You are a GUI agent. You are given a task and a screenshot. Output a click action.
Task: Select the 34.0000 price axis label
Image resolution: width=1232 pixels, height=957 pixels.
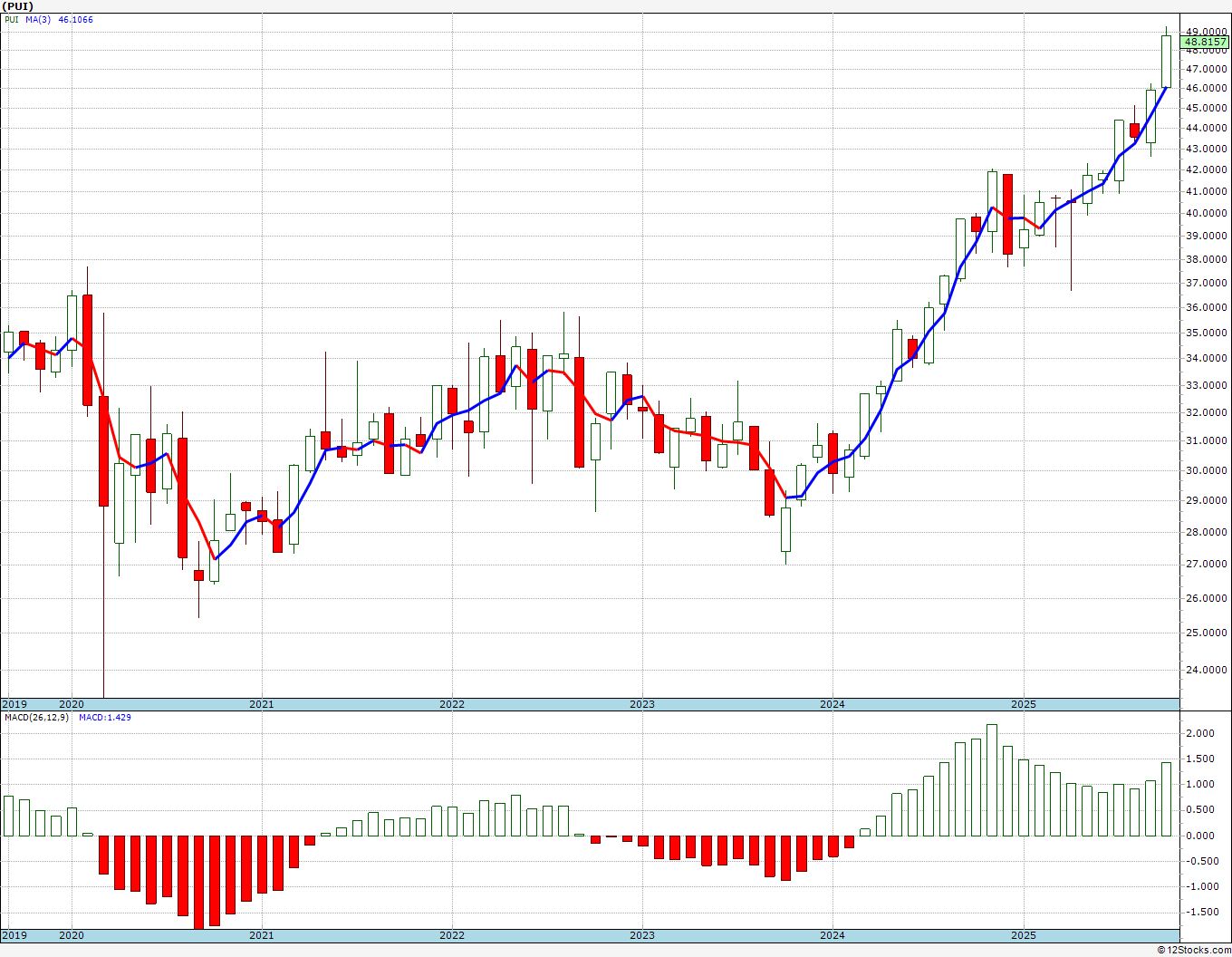[x=1206, y=358]
